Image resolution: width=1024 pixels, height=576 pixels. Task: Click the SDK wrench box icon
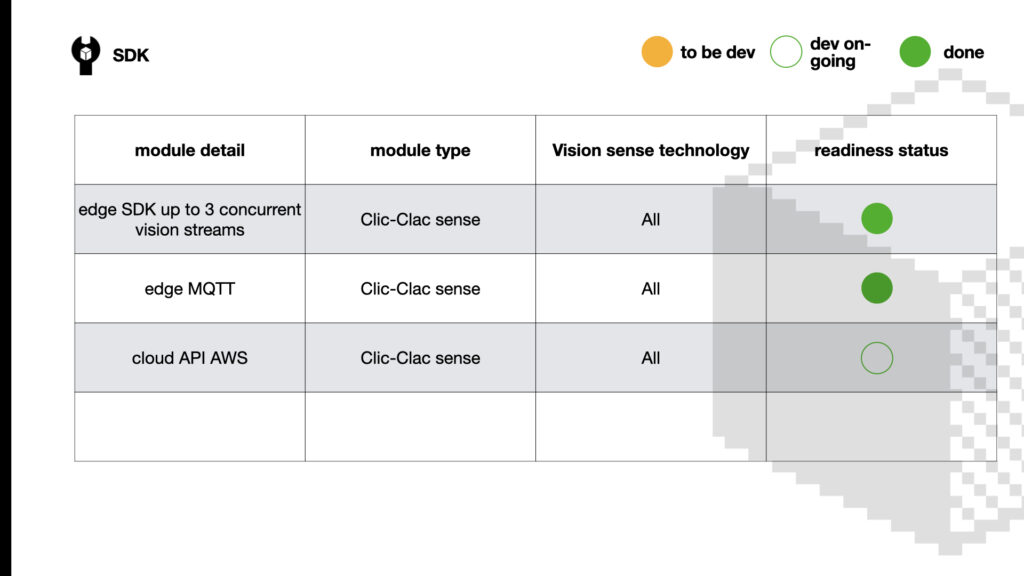(86, 55)
